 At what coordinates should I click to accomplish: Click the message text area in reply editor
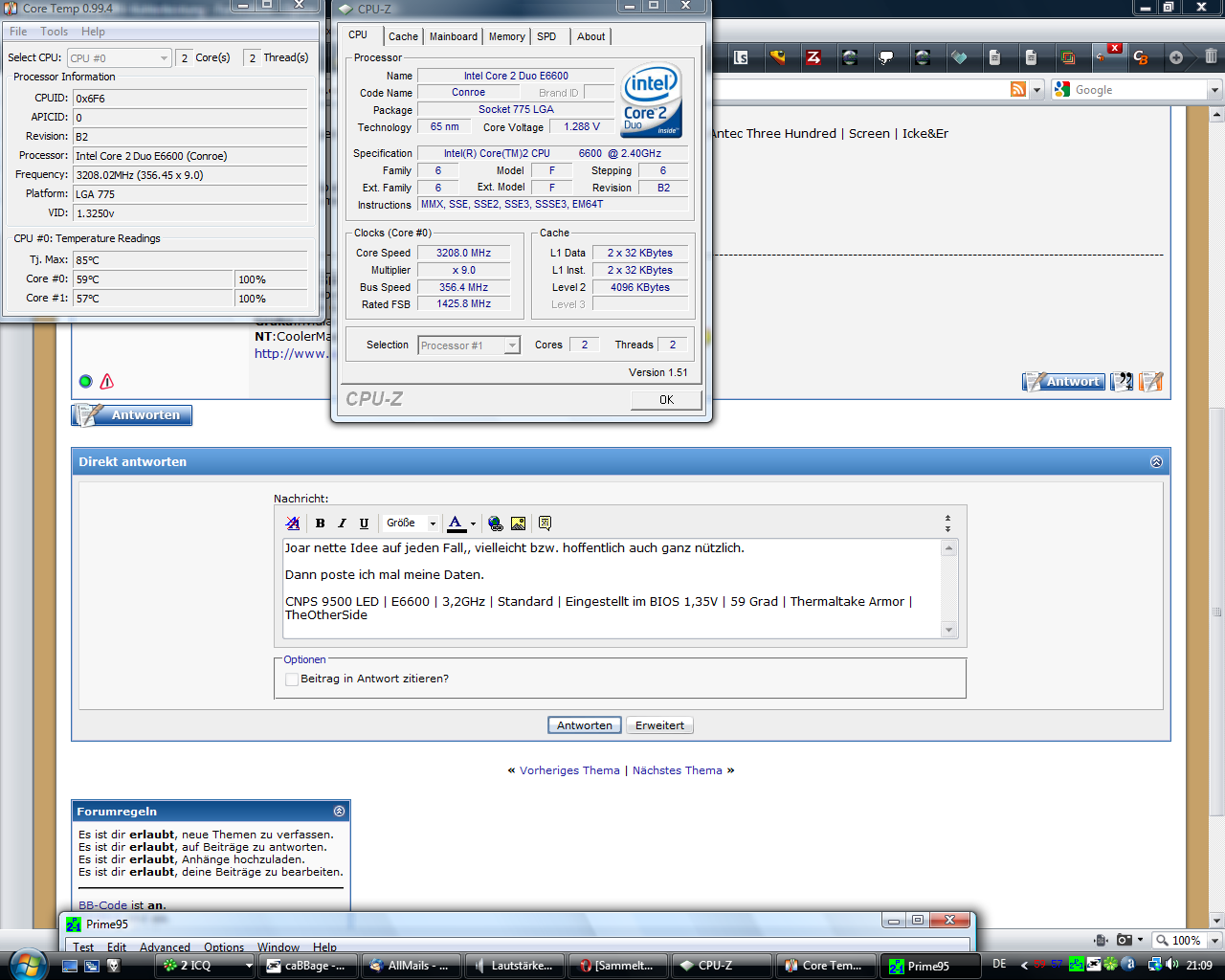click(611, 588)
